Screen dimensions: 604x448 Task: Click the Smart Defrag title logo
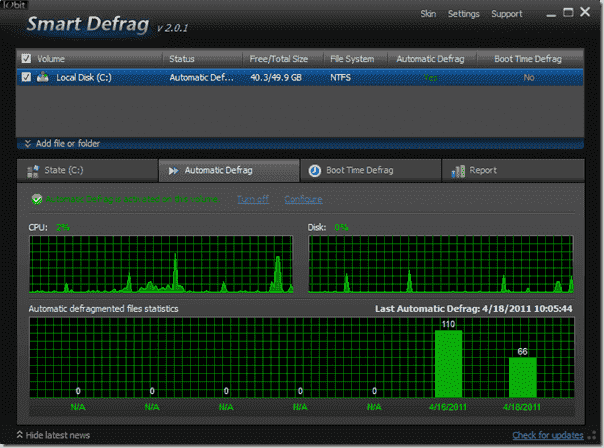point(88,25)
